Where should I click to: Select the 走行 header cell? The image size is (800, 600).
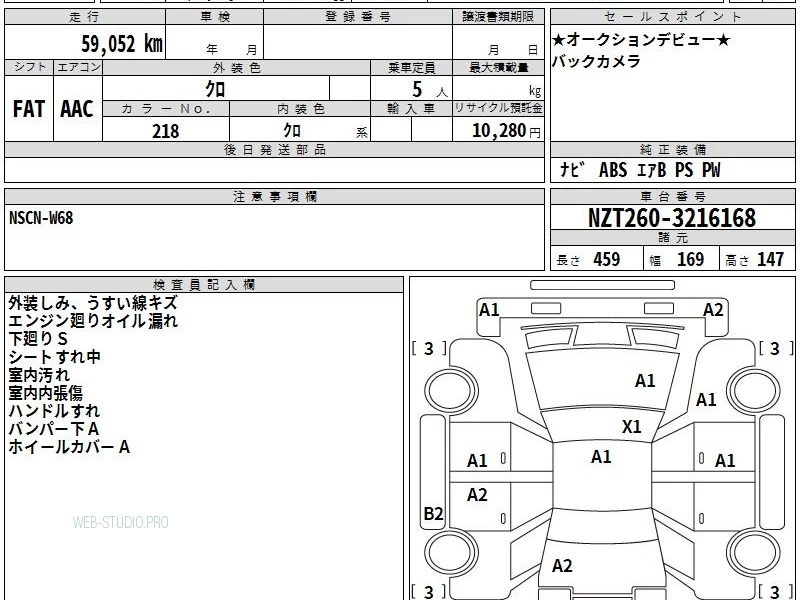[85, 17]
